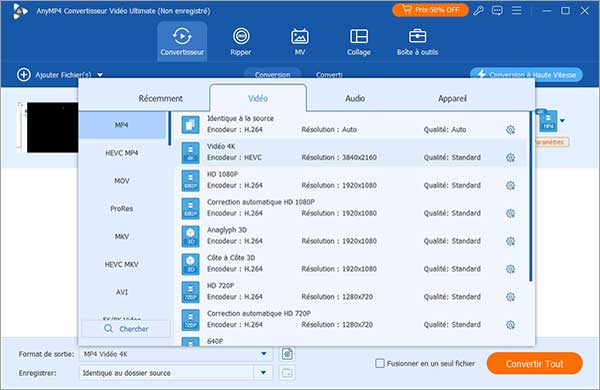Screen dimensions: 600x390
Task: Select MP4 format in sidebar
Action: click(x=122, y=125)
